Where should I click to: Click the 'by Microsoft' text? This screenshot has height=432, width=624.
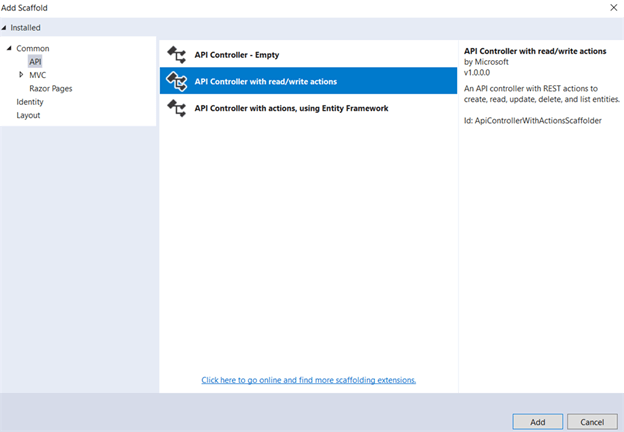pyautogui.click(x=486, y=62)
